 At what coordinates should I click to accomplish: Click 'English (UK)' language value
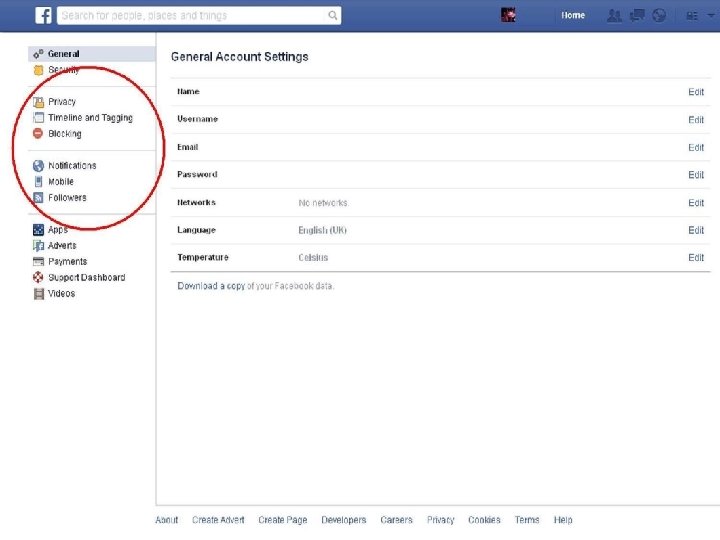322,230
